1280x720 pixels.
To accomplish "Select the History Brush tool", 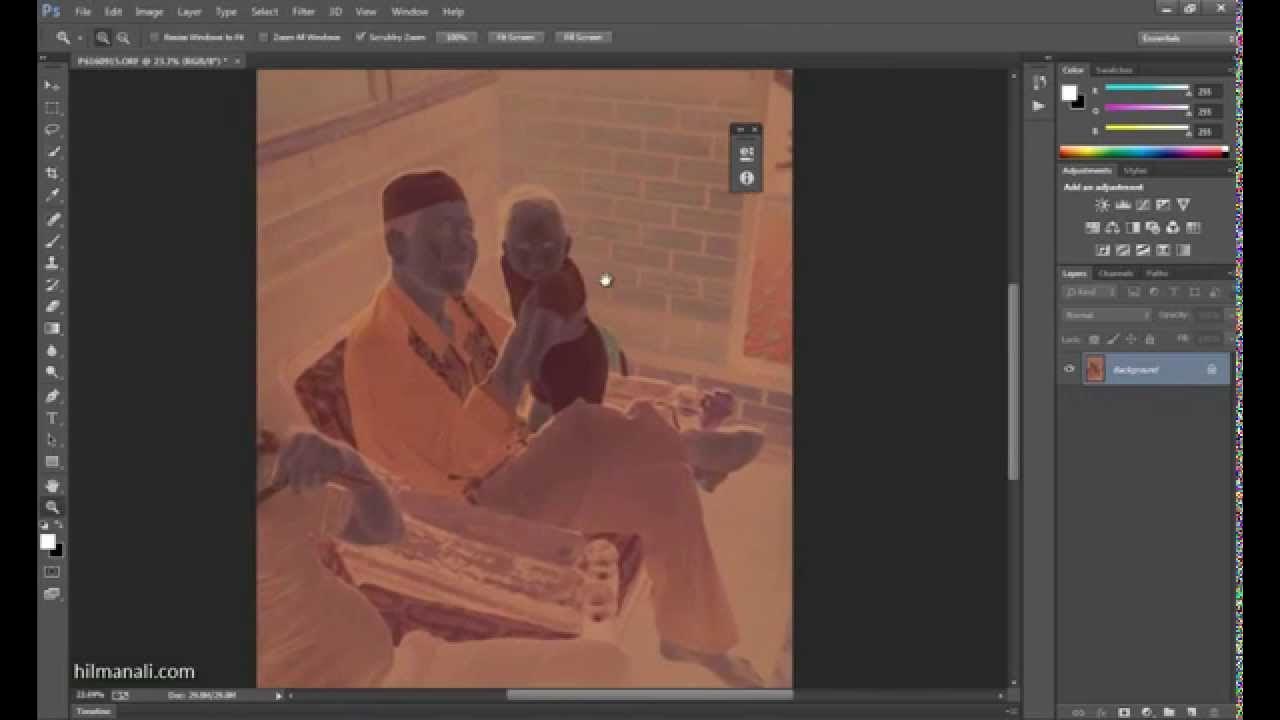I will click(52, 286).
